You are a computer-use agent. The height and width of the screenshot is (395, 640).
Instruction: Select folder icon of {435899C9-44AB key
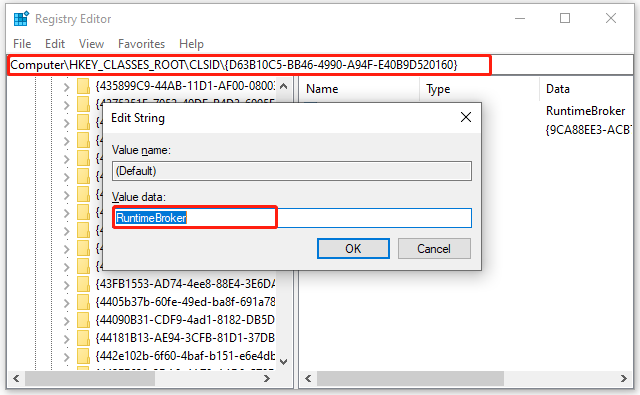(x=83, y=86)
